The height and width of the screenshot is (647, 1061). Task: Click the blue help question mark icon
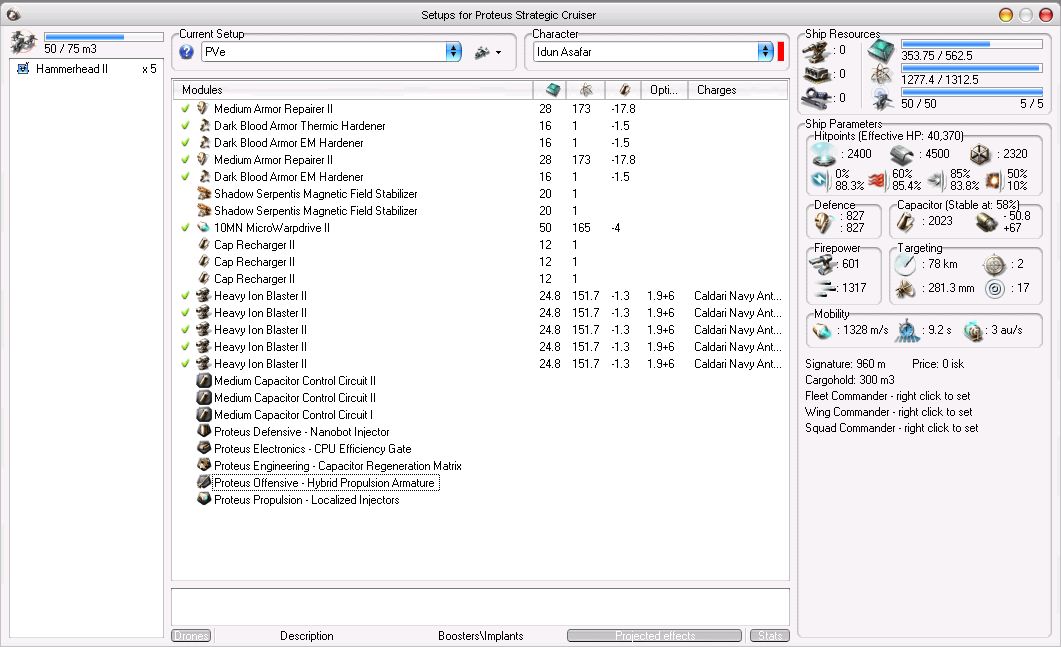186,52
